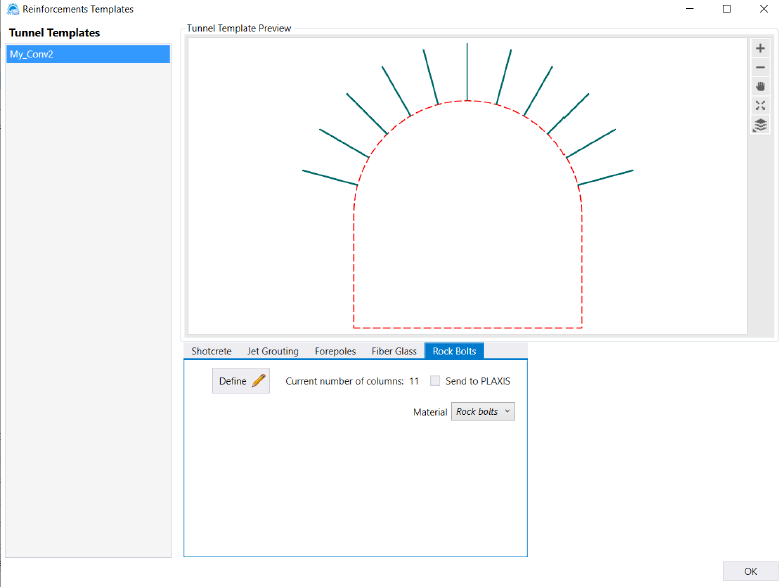
Task: Click the pencil icon on Define
Action: click(x=259, y=381)
